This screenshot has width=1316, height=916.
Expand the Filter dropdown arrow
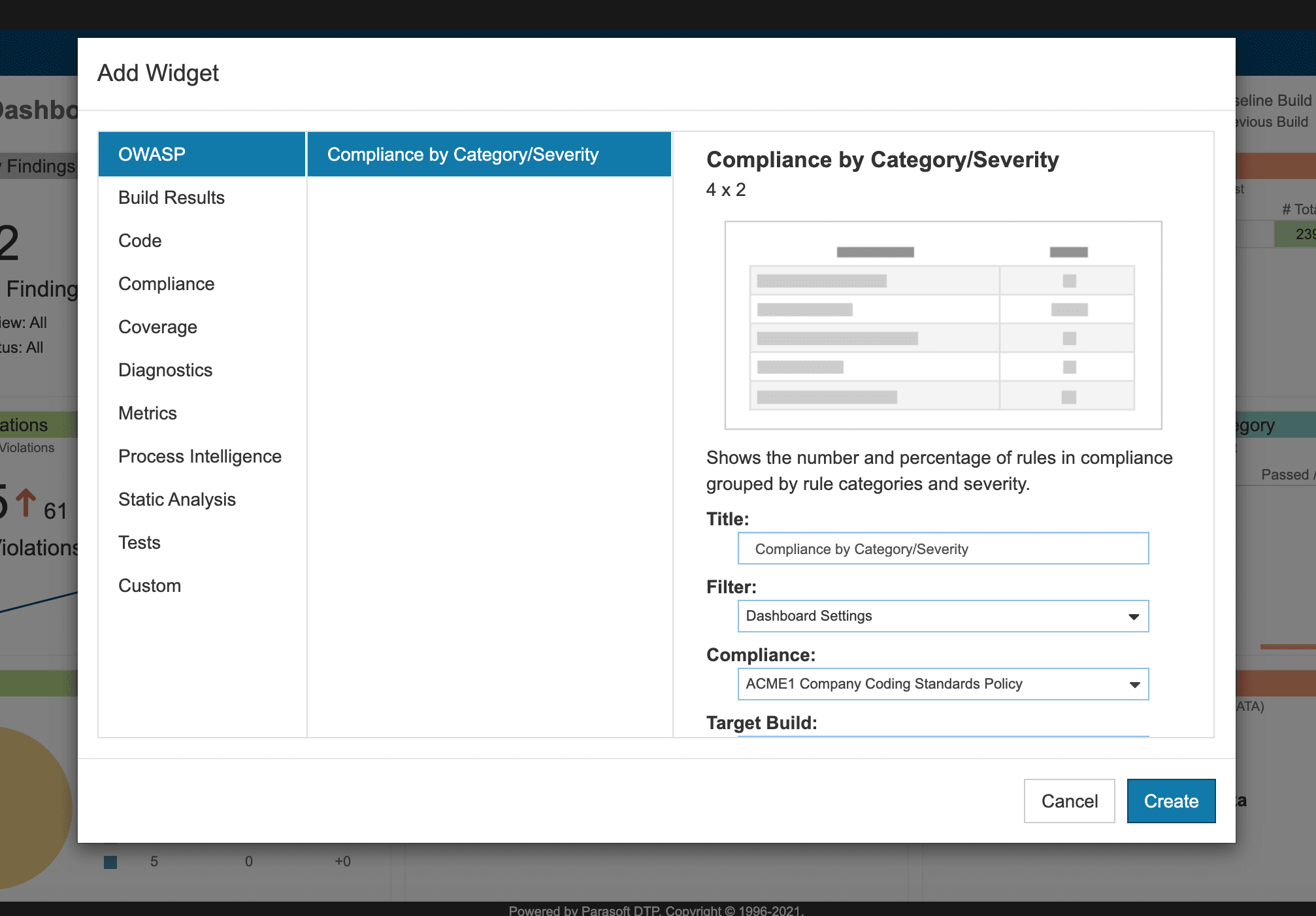[x=1134, y=617]
